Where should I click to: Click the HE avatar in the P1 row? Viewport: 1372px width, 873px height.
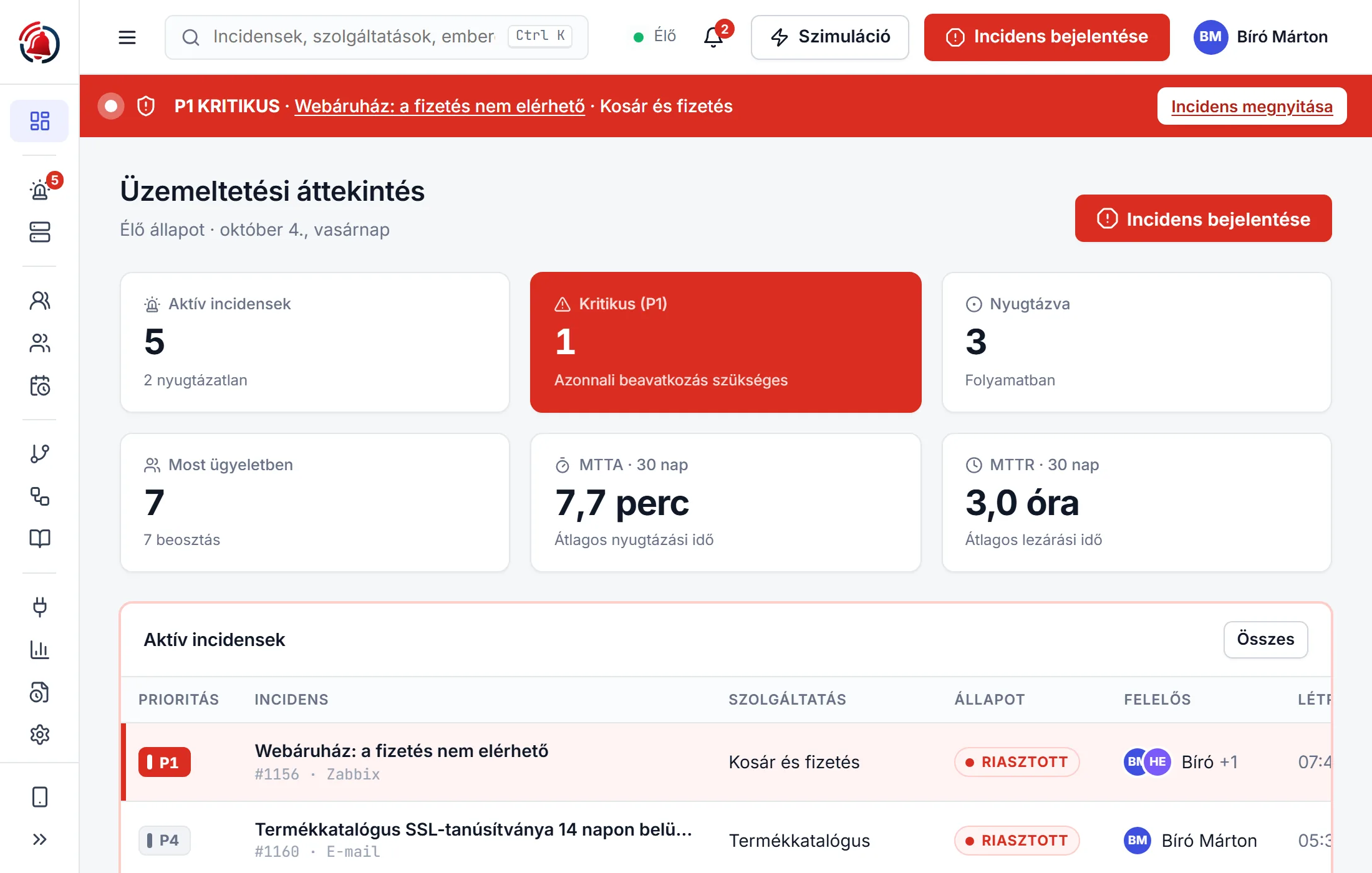pyautogui.click(x=1157, y=762)
